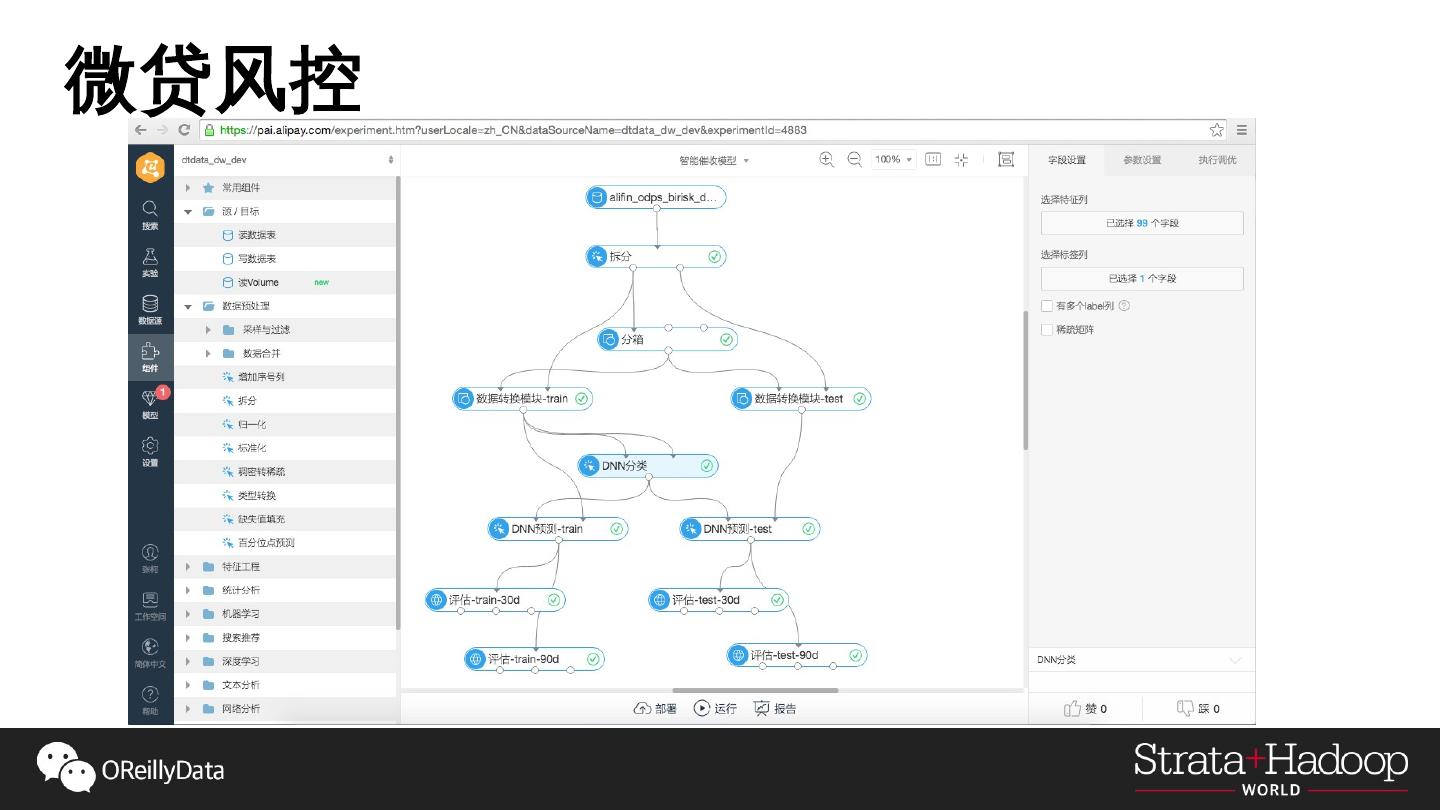Viewport: 1440px width, 810px height.
Task: Switch language via 简体中文 globe icon
Action: [x=149, y=652]
